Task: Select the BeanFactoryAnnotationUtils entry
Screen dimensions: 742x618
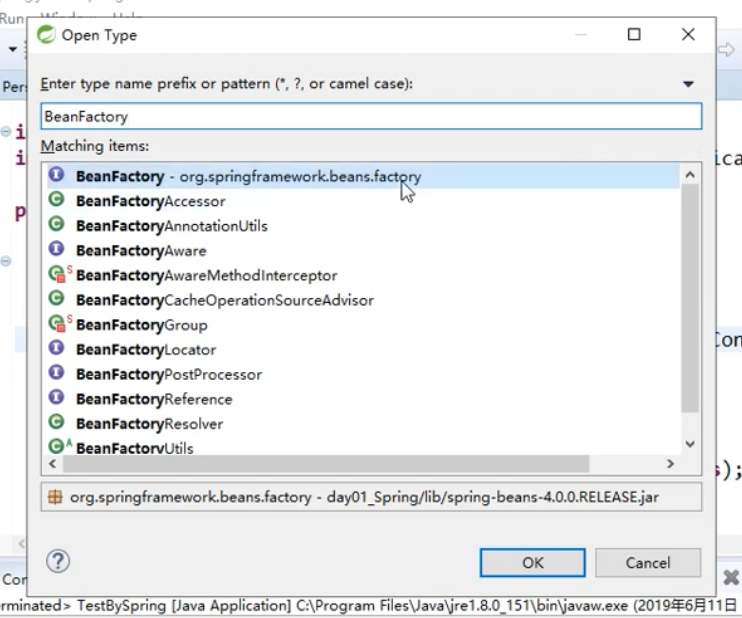Action: coord(363,226)
